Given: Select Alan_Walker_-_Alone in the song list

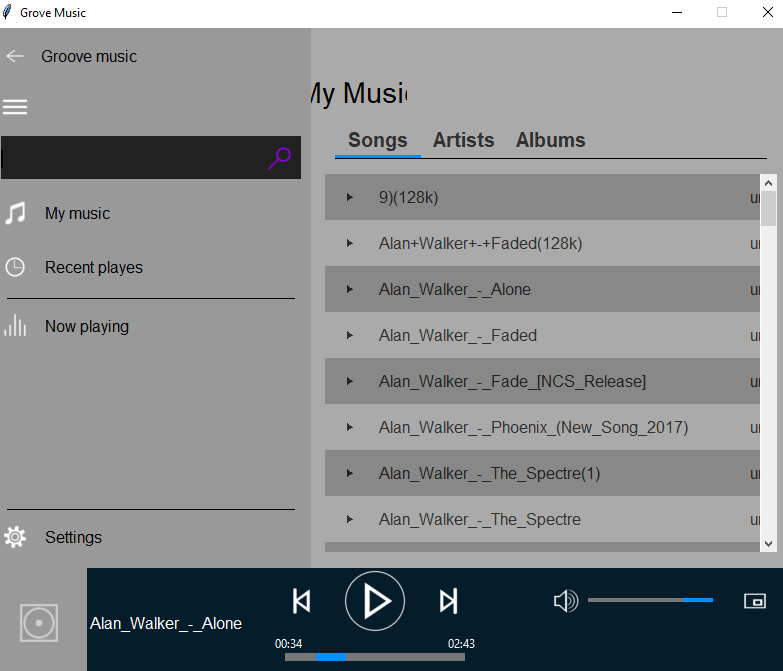Looking at the screenshot, I should click(x=542, y=289).
